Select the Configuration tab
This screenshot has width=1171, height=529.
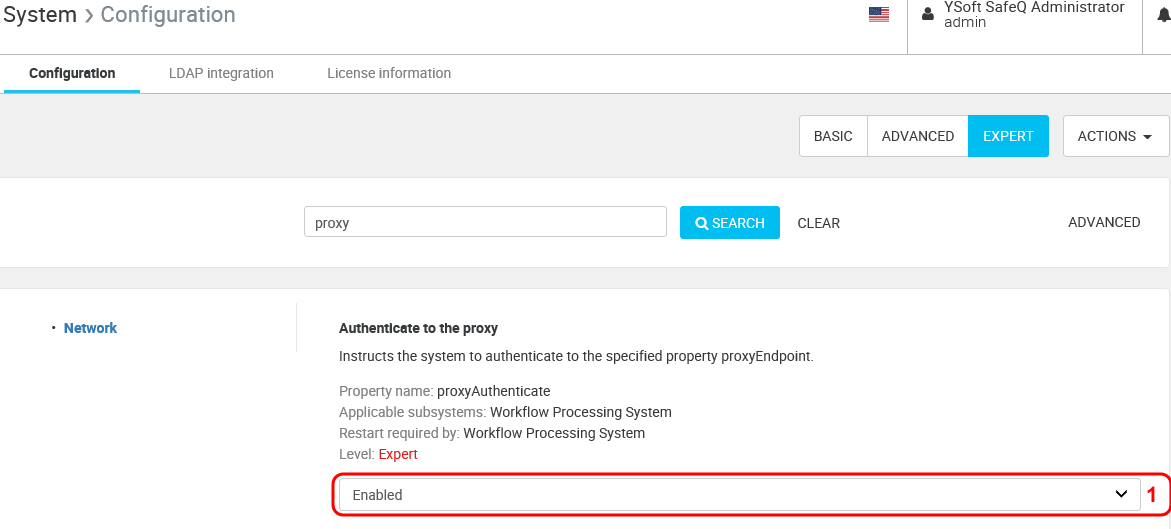point(72,73)
